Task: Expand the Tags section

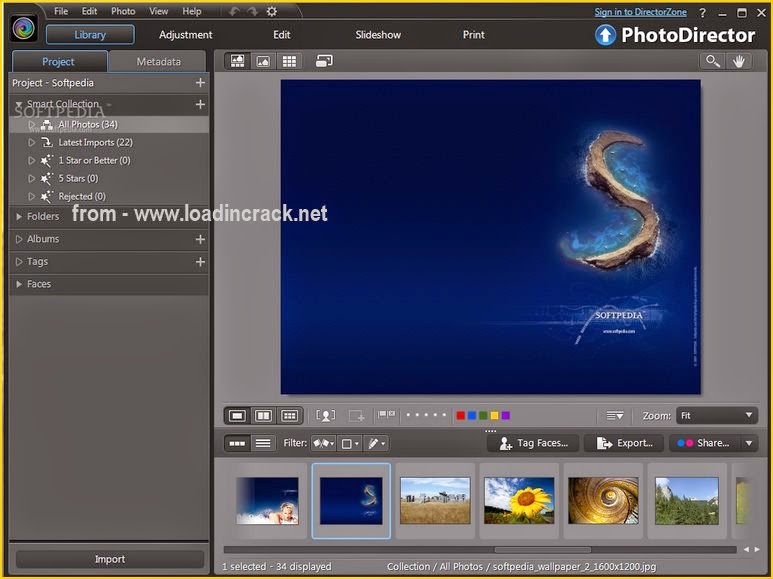Action: pyautogui.click(x=19, y=261)
